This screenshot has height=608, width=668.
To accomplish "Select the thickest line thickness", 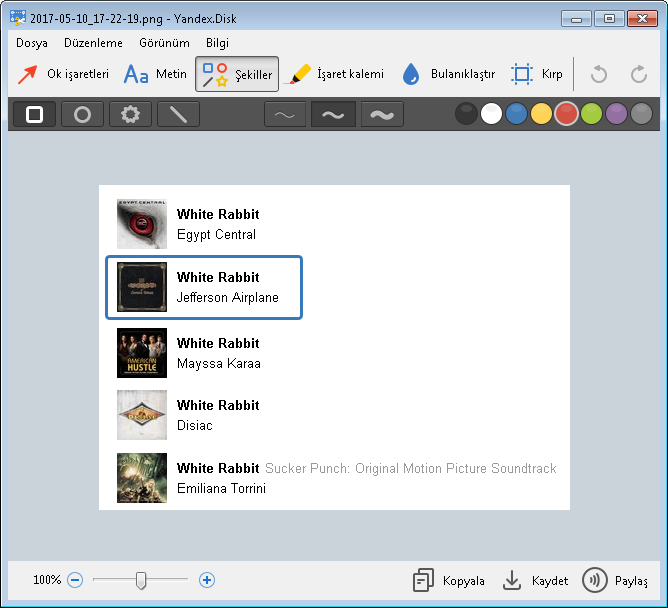I will pyautogui.click(x=382, y=114).
